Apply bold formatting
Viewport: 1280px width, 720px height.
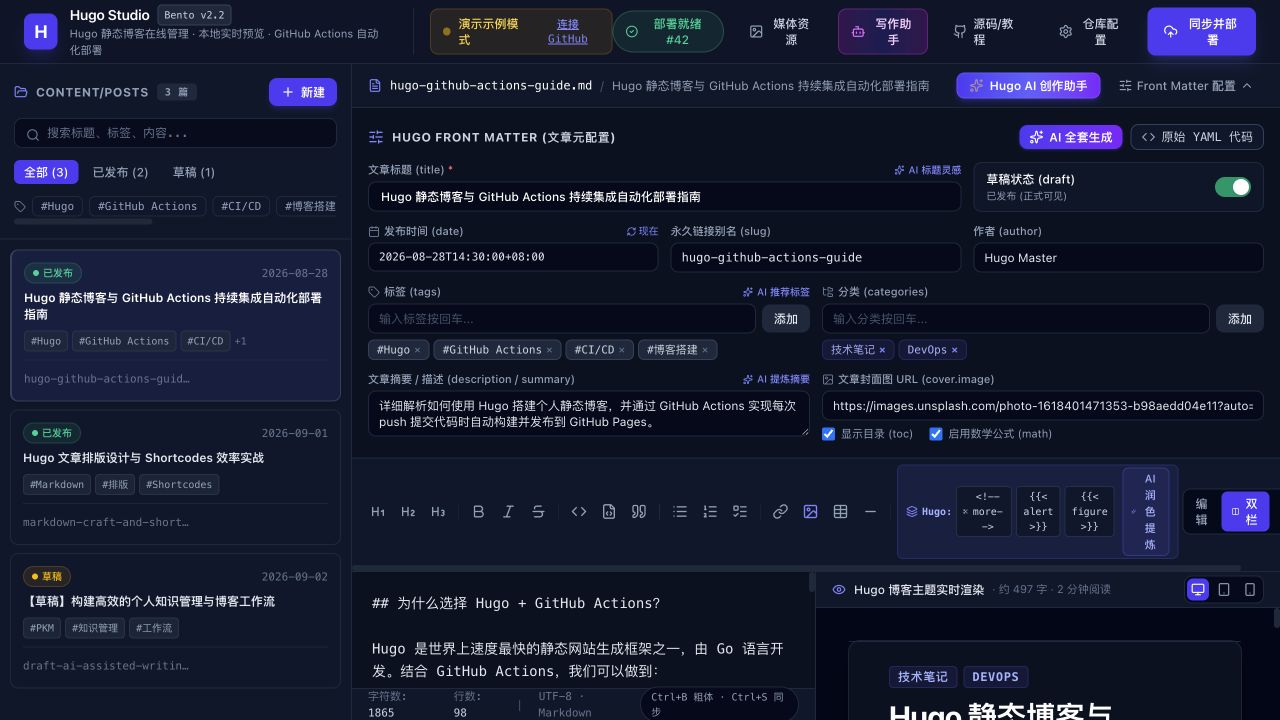coord(478,512)
